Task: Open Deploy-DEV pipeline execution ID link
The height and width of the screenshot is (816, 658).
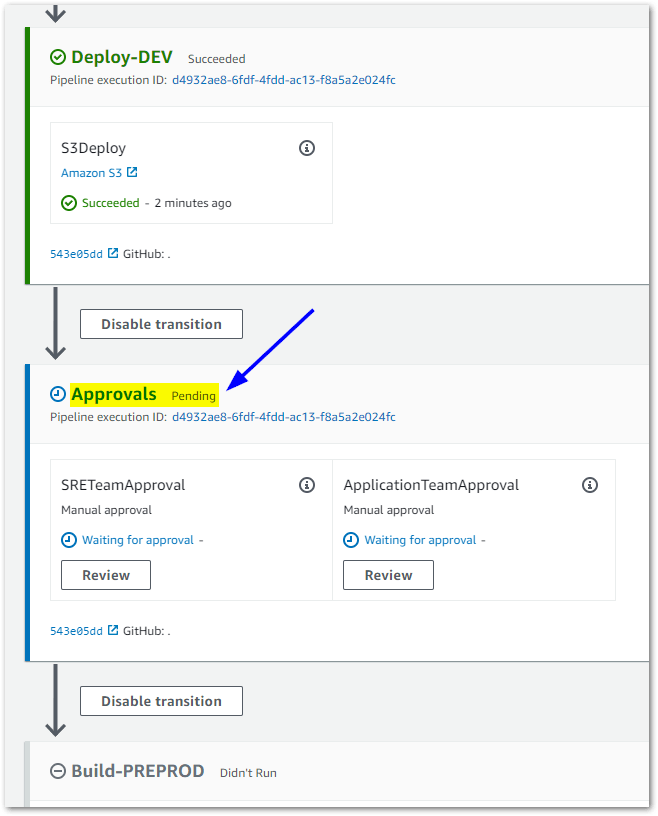Action: tap(283, 80)
